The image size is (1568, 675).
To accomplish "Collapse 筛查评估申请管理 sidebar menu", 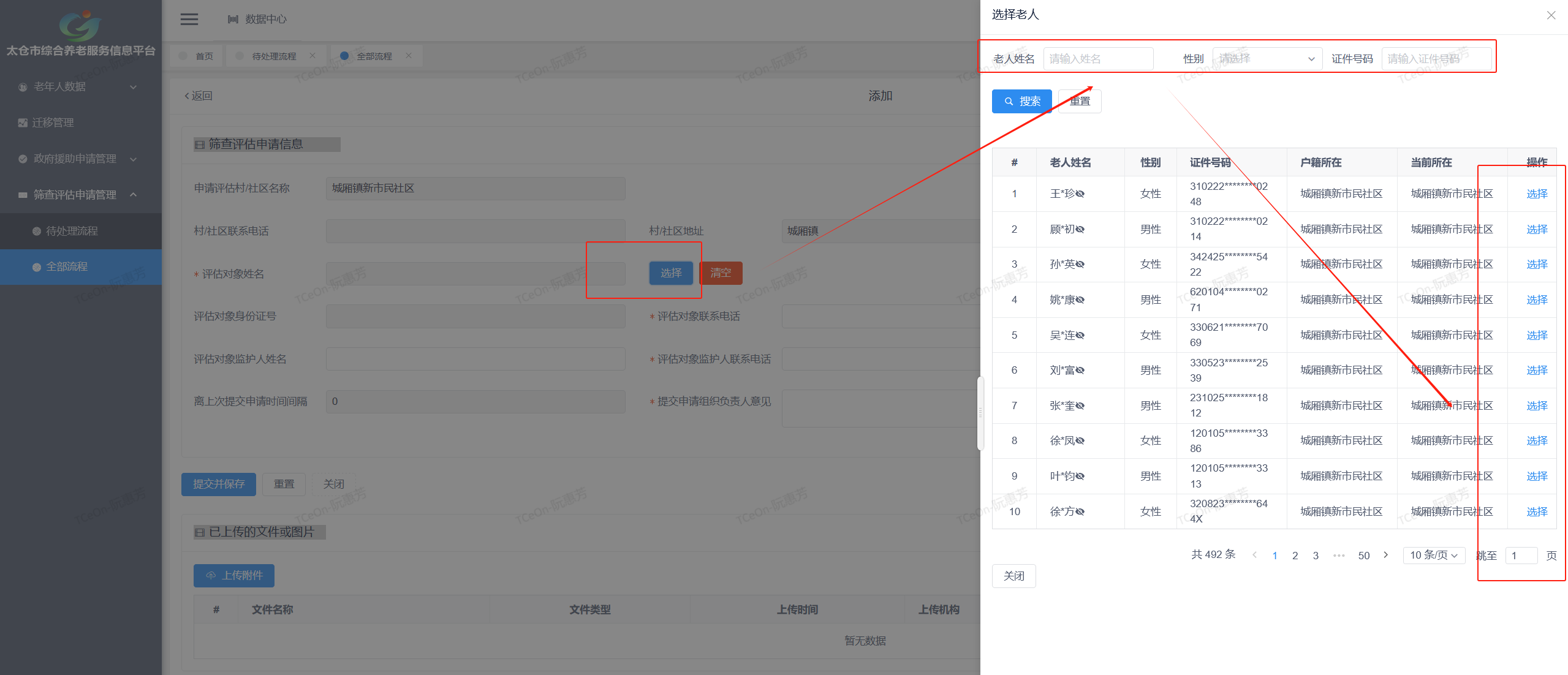I will coord(81,195).
